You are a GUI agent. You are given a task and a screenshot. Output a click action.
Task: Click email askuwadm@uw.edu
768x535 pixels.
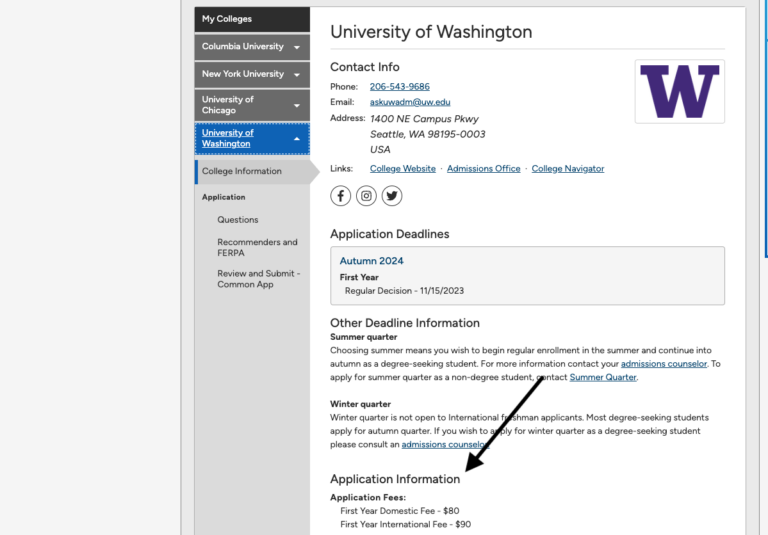pos(410,102)
